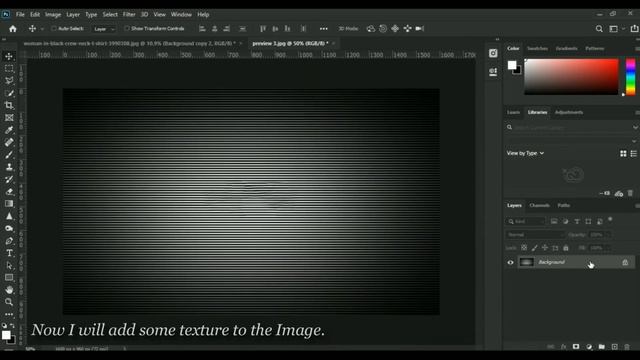Switch to the woman-in-black-crew-neck document tab
Screen dimensions: 640x360
129,43
